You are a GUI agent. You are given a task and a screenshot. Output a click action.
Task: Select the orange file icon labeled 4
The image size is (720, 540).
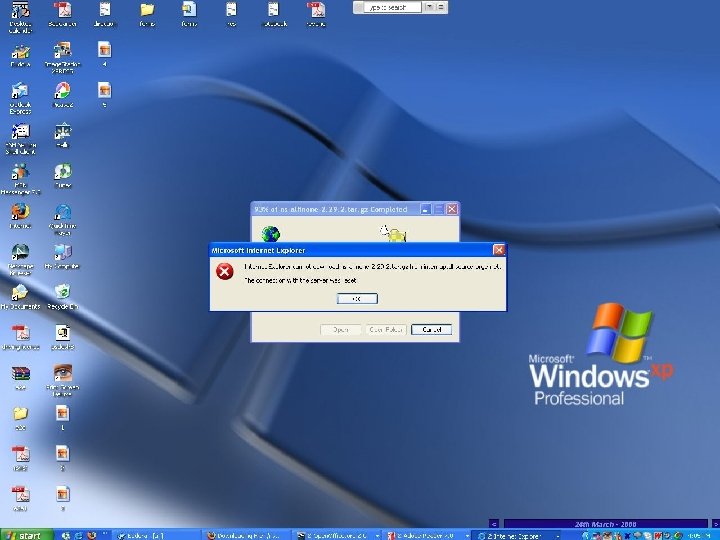tap(105, 51)
